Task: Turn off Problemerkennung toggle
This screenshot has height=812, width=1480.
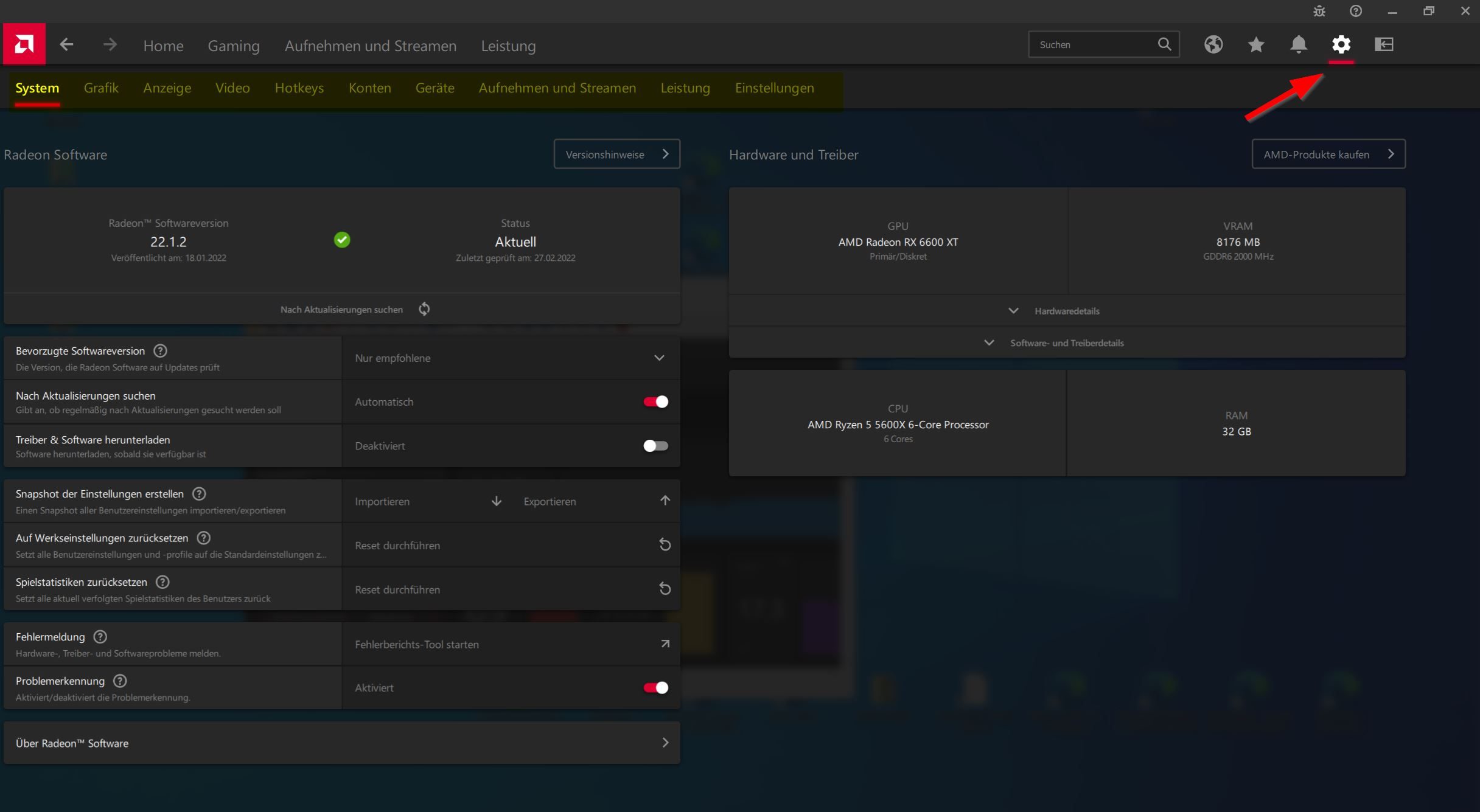Action: click(x=655, y=687)
